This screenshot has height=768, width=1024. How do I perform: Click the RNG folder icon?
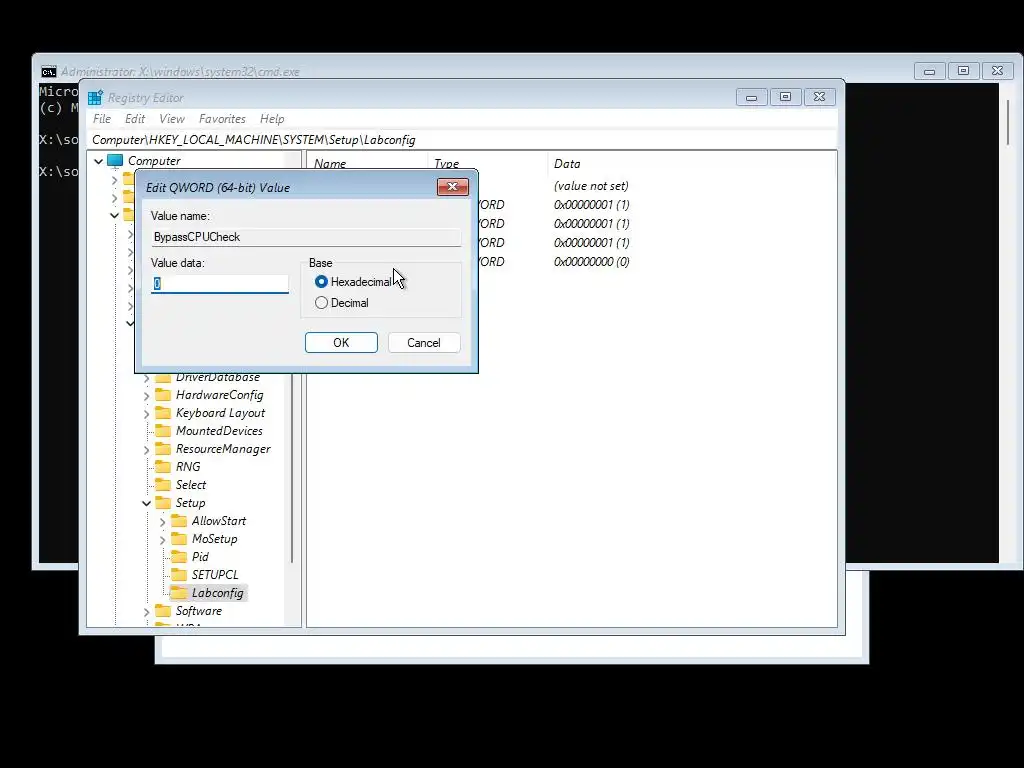coord(163,467)
